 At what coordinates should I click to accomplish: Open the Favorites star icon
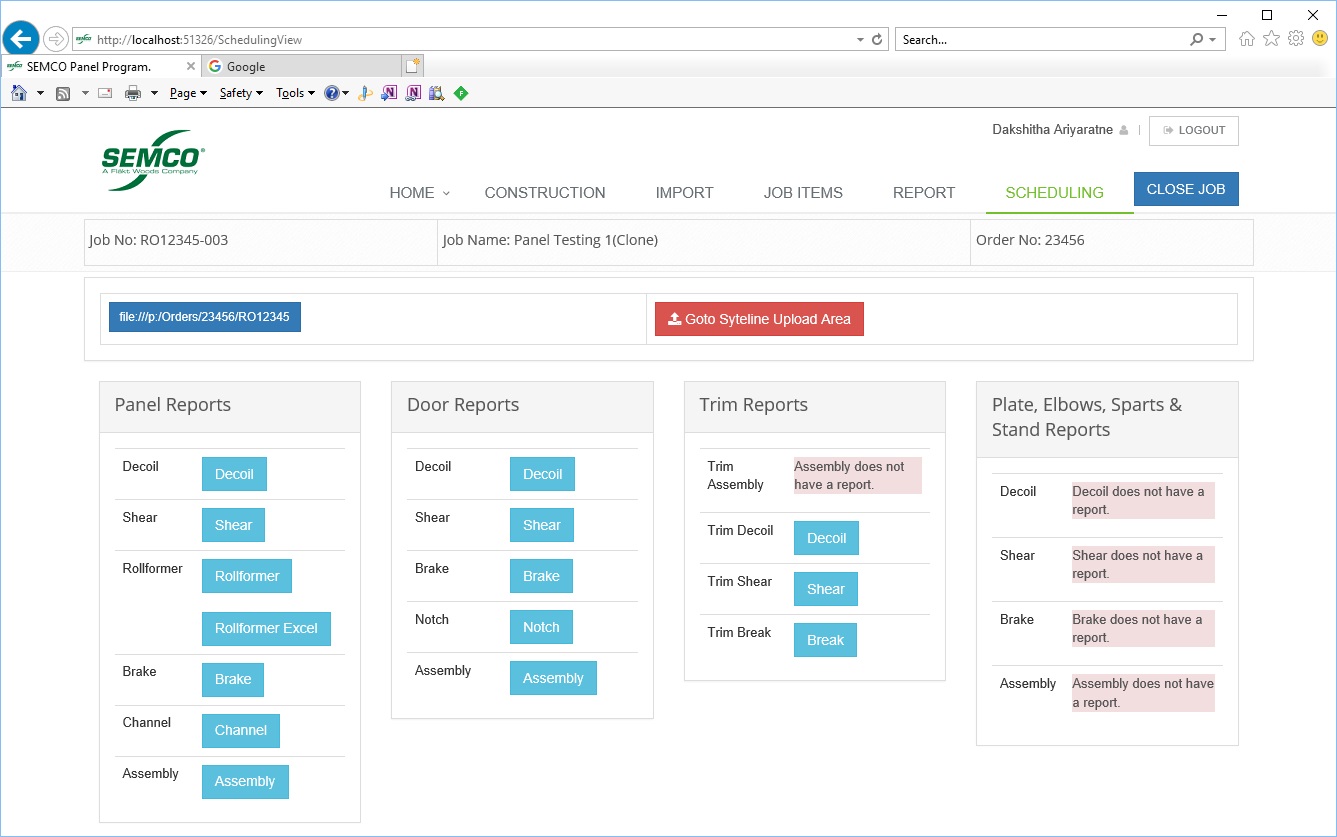coord(1271,39)
